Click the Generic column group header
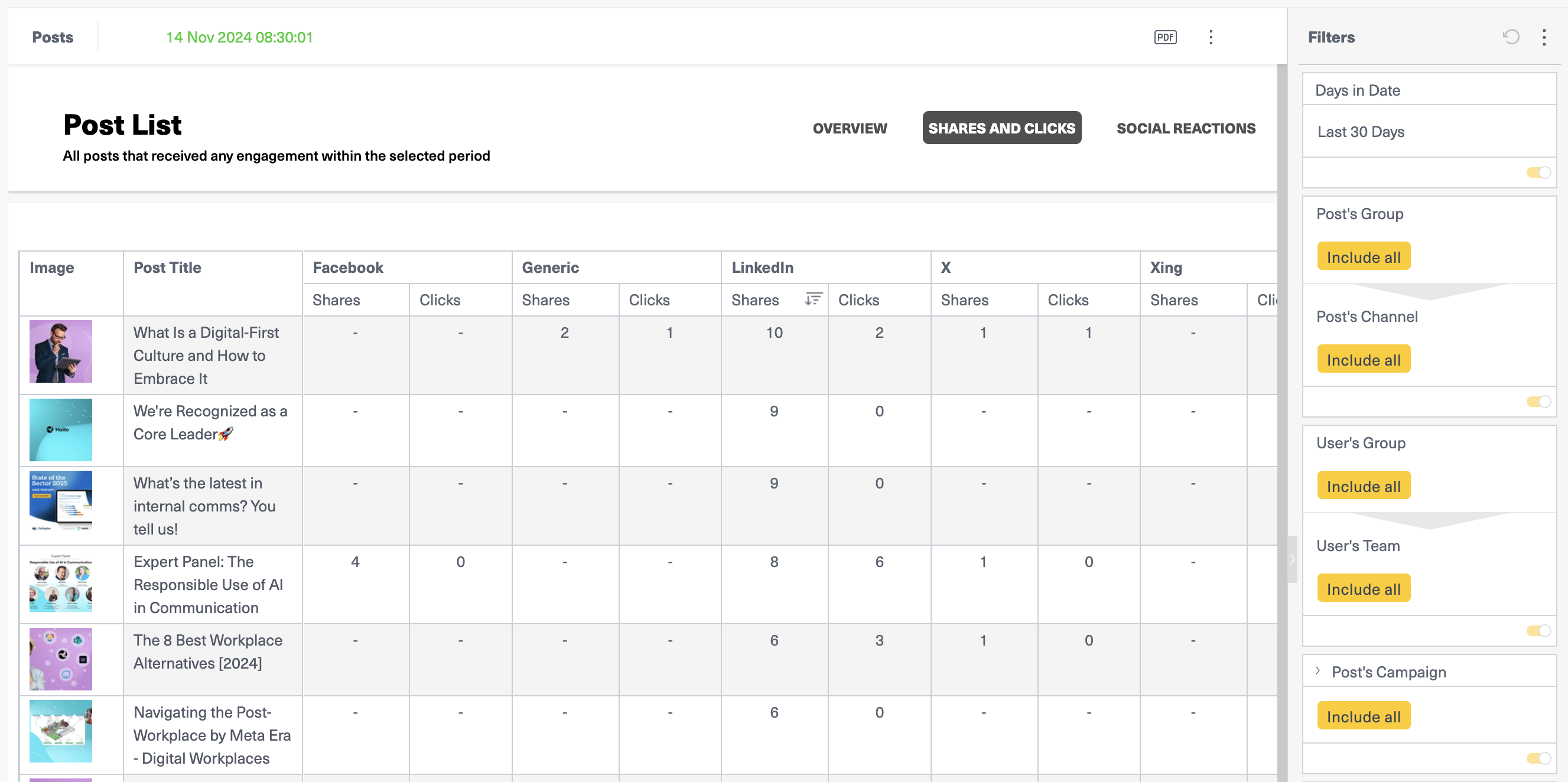The width and height of the screenshot is (1568, 782). coord(550,267)
